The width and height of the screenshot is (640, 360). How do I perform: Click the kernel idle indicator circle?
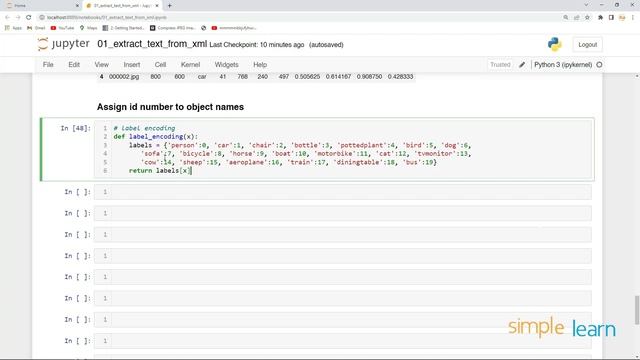point(599,64)
